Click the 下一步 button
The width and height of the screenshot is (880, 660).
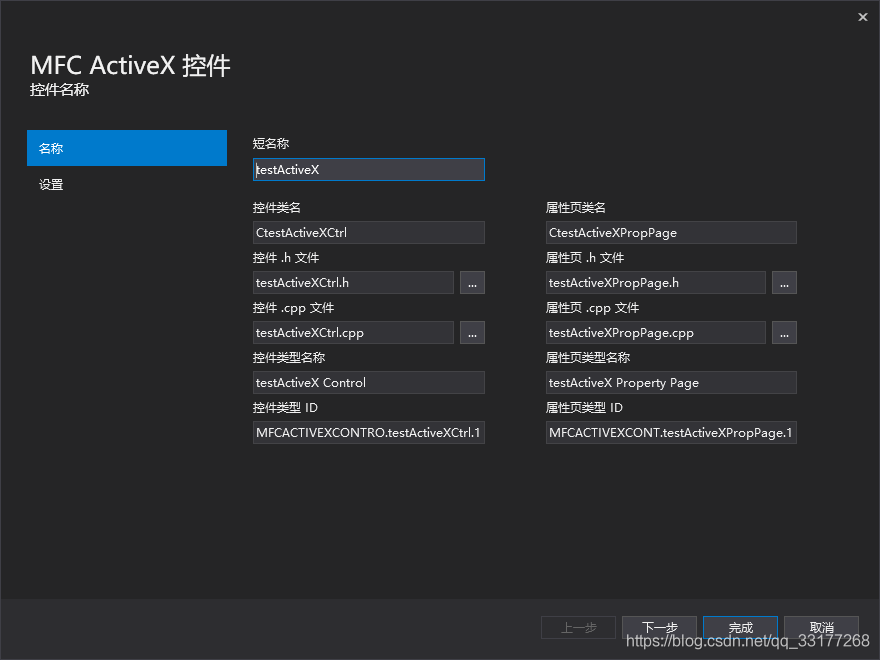(x=659, y=628)
